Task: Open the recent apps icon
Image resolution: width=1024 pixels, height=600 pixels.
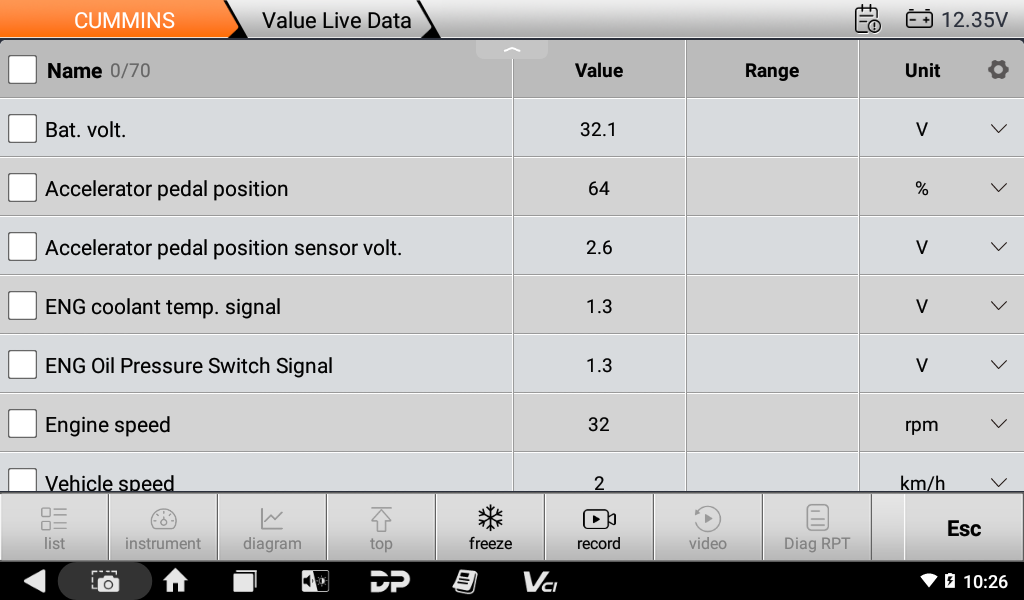Action: coord(245,581)
